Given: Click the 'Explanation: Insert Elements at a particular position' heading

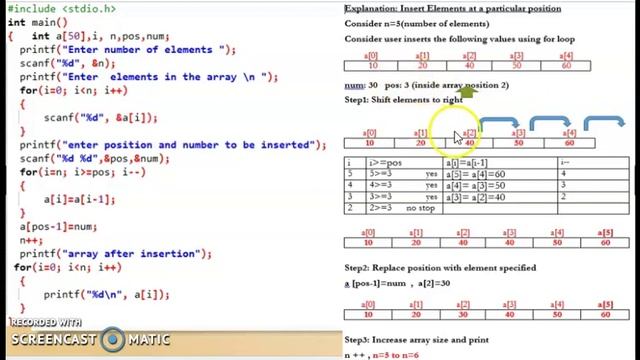Looking at the screenshot, I should point(453,9).
